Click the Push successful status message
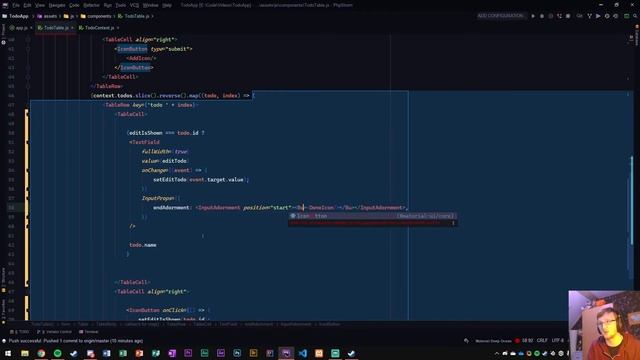640x360 pixels. coord(76,341)
